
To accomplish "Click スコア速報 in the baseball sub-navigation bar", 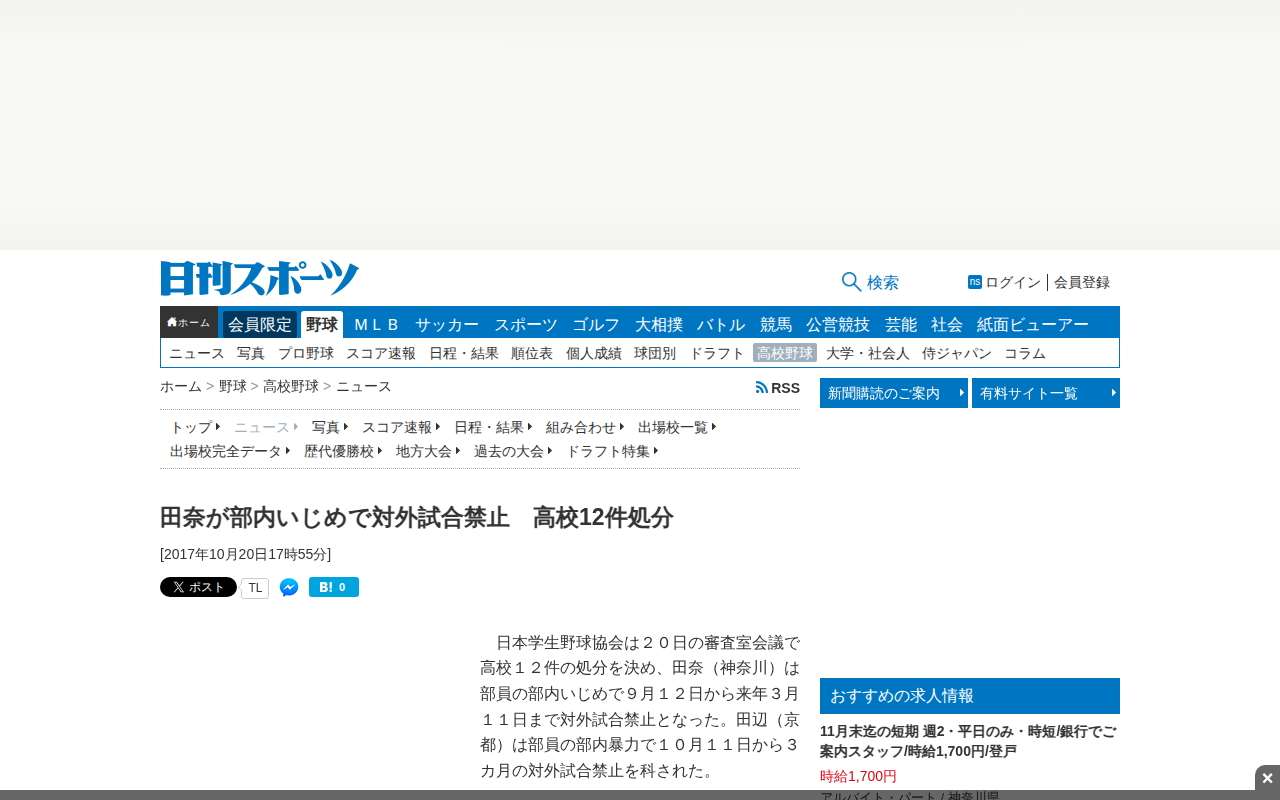I will point(381,353).
